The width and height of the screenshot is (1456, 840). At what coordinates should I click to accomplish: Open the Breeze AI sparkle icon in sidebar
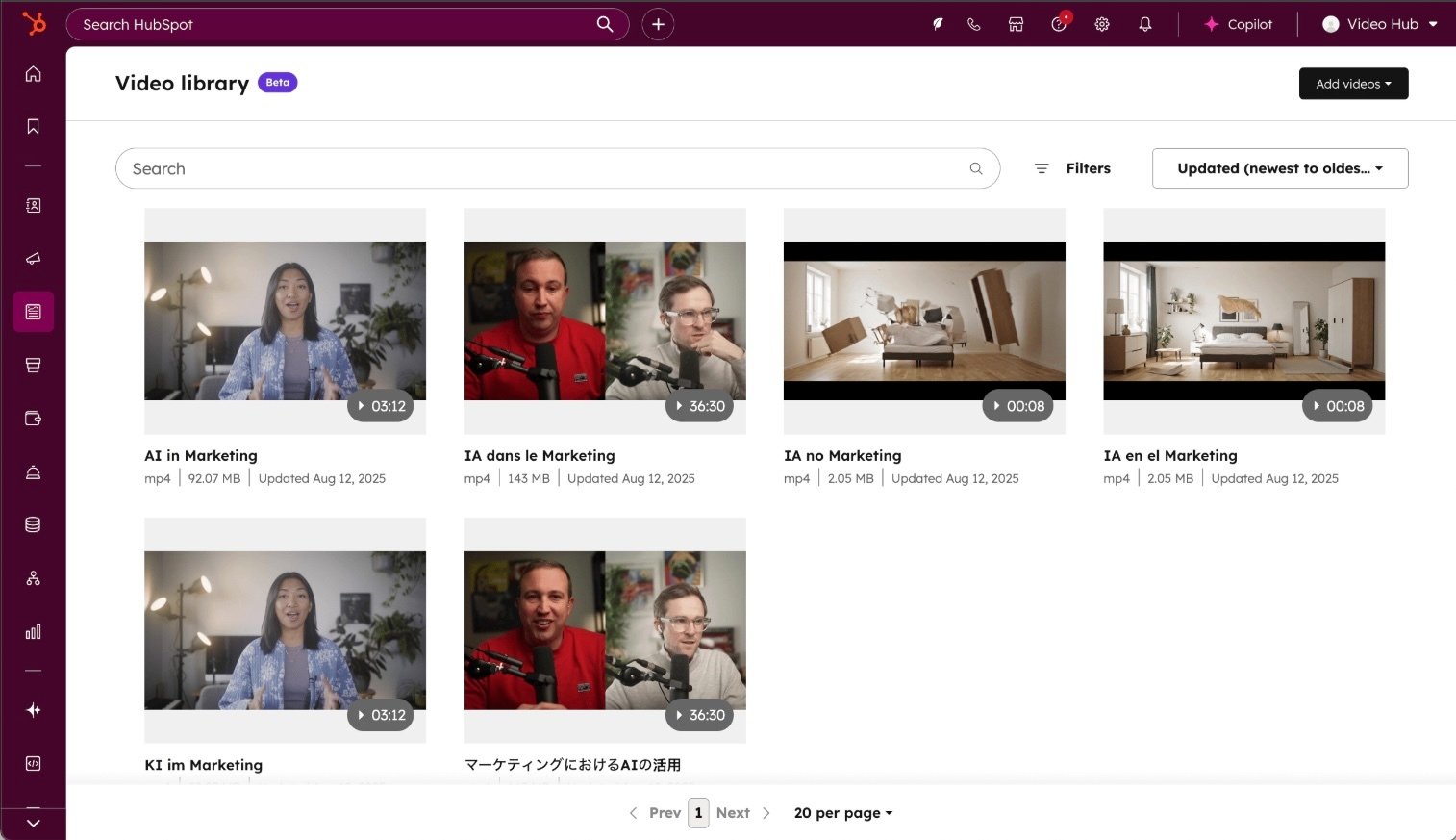(x=33, y=709)
